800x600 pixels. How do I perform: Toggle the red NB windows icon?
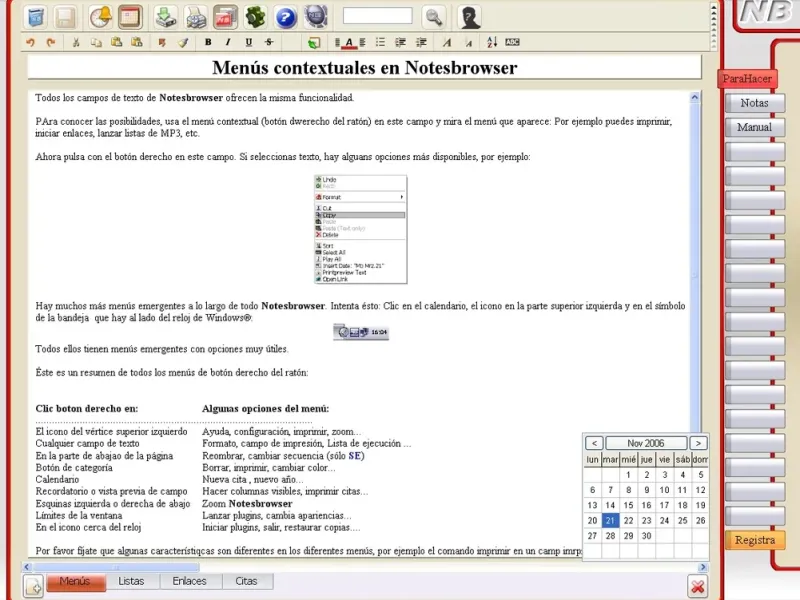pos(226,17)
